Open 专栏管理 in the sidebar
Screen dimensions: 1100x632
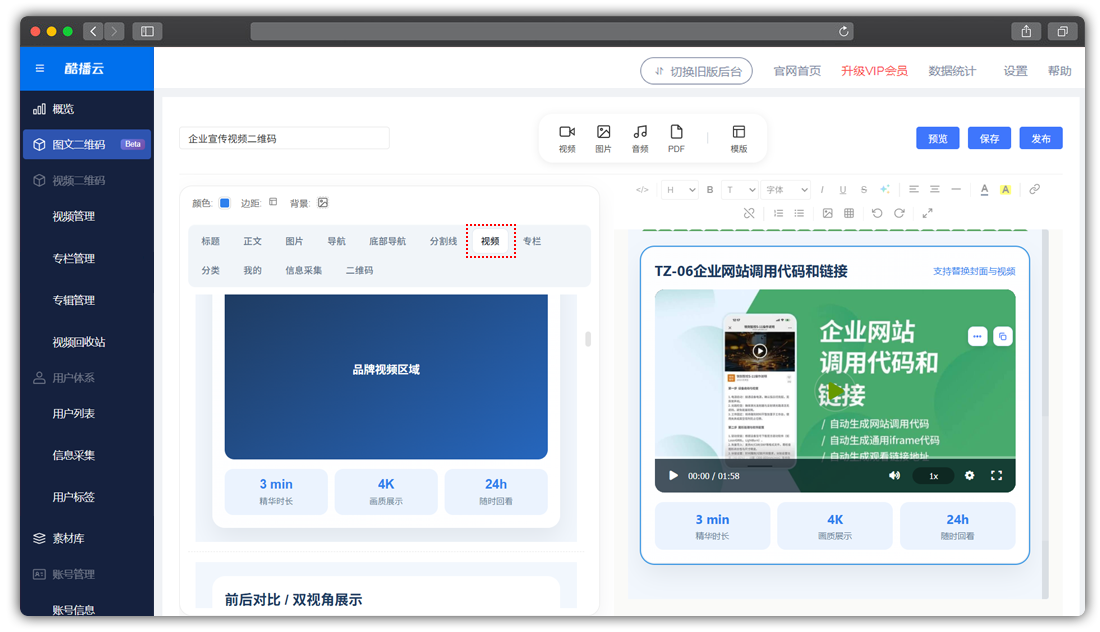pyautogui.click(x=74, y=258)
